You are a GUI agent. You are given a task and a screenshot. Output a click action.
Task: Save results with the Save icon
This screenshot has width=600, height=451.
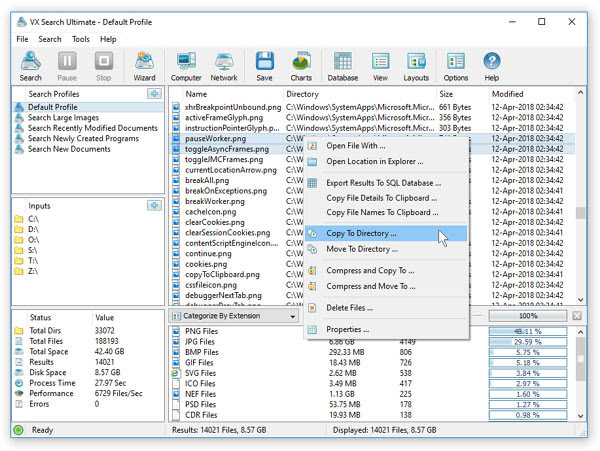(264, 66)
